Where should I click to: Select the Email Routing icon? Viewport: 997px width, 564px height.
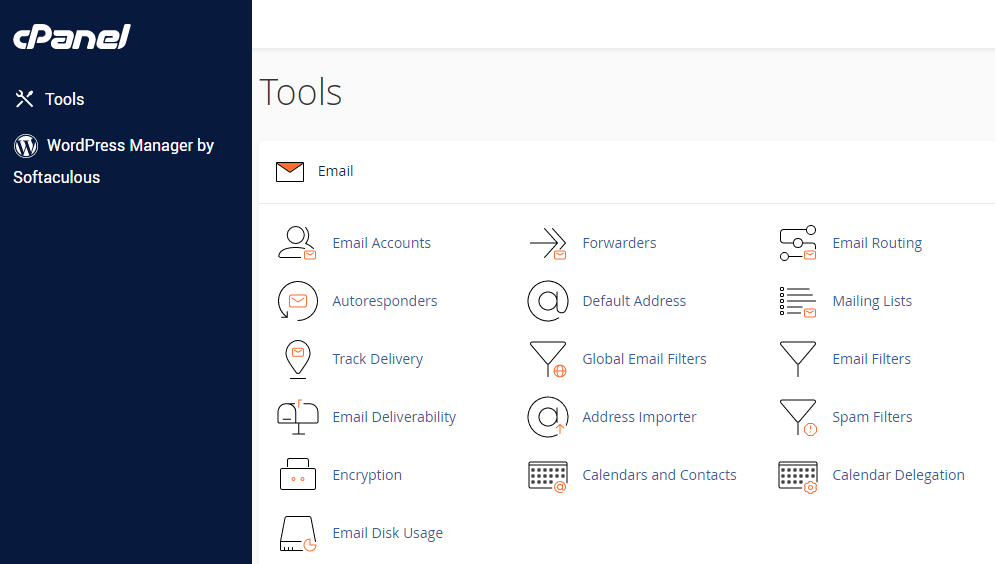tap(797, 243)
